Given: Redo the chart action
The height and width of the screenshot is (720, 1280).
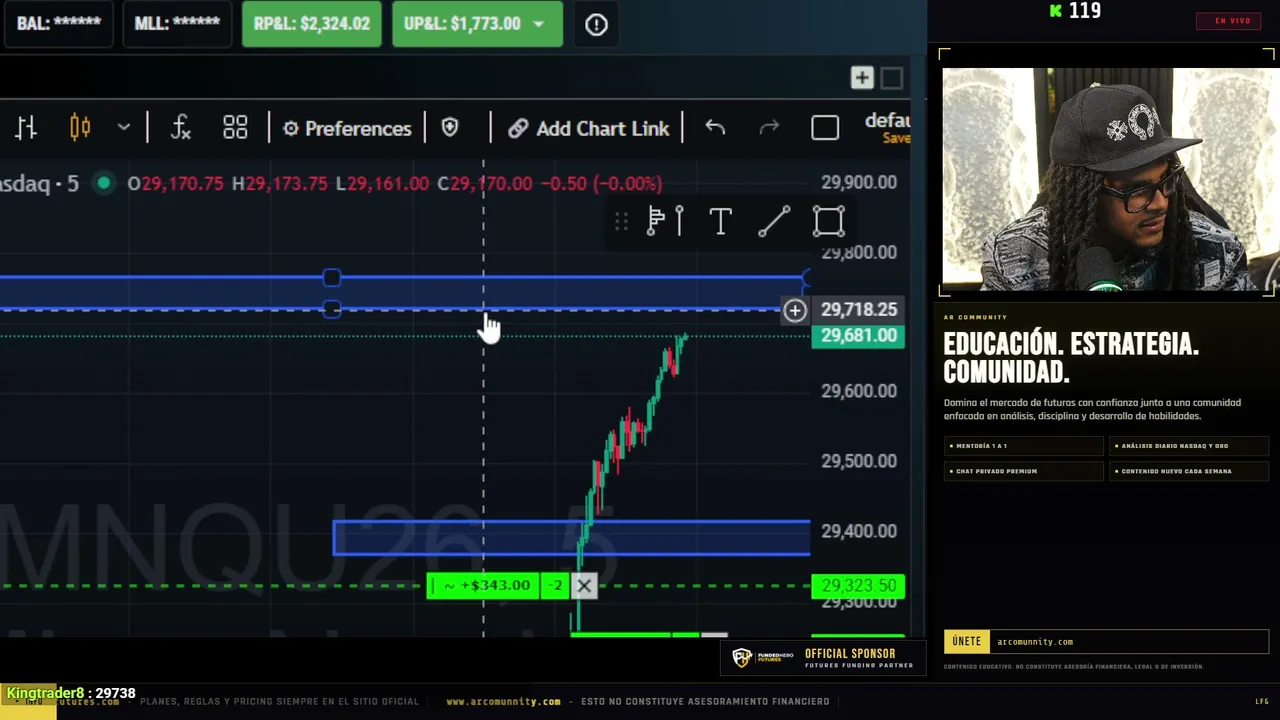Looking at the screenshot, I should click(x=769, y=128).
